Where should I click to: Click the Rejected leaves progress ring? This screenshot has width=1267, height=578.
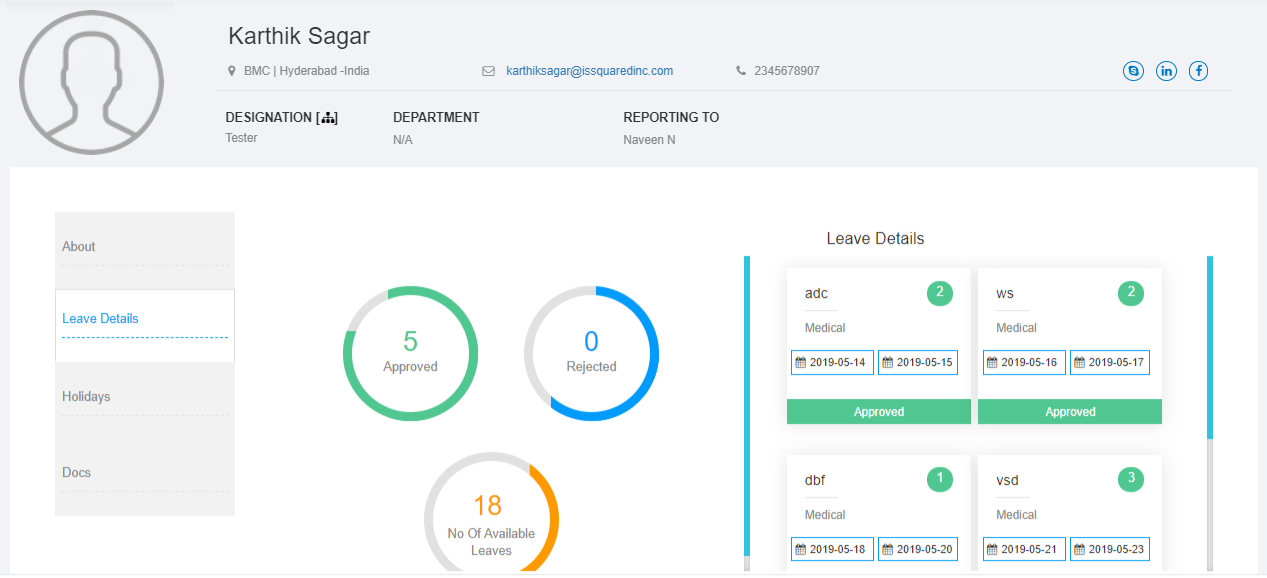(x=591, y=353)
